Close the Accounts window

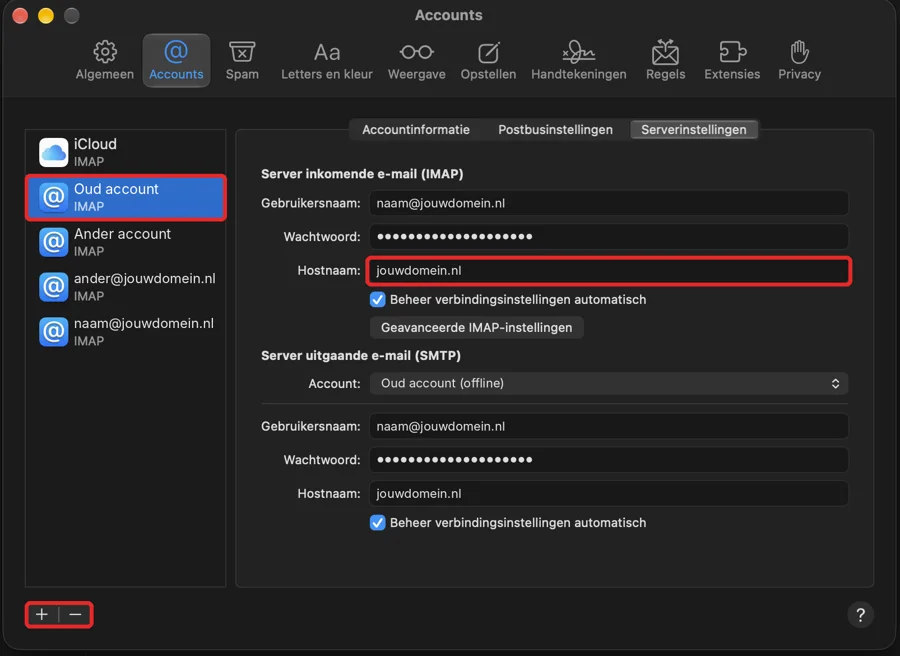pyautogui.click(x=20, y=15)
